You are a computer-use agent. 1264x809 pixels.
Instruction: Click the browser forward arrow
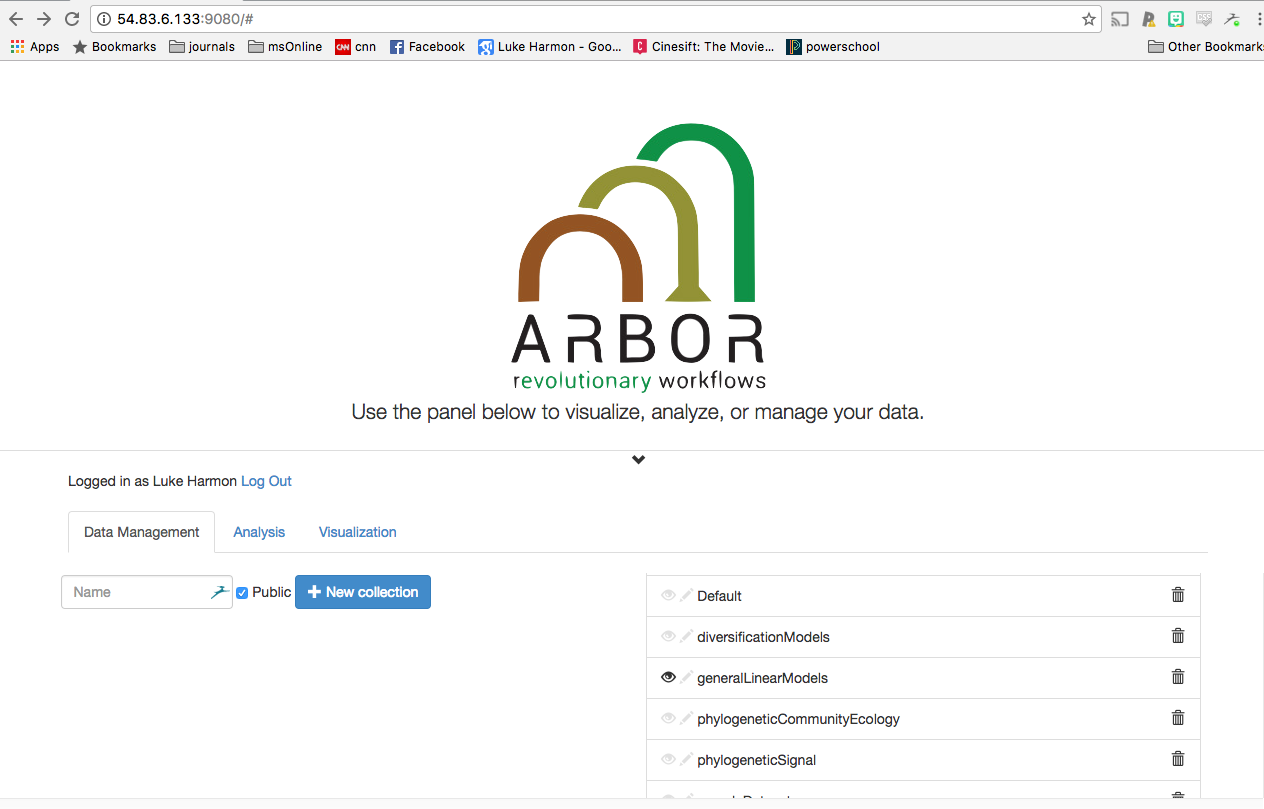click(x=44, y=19)
